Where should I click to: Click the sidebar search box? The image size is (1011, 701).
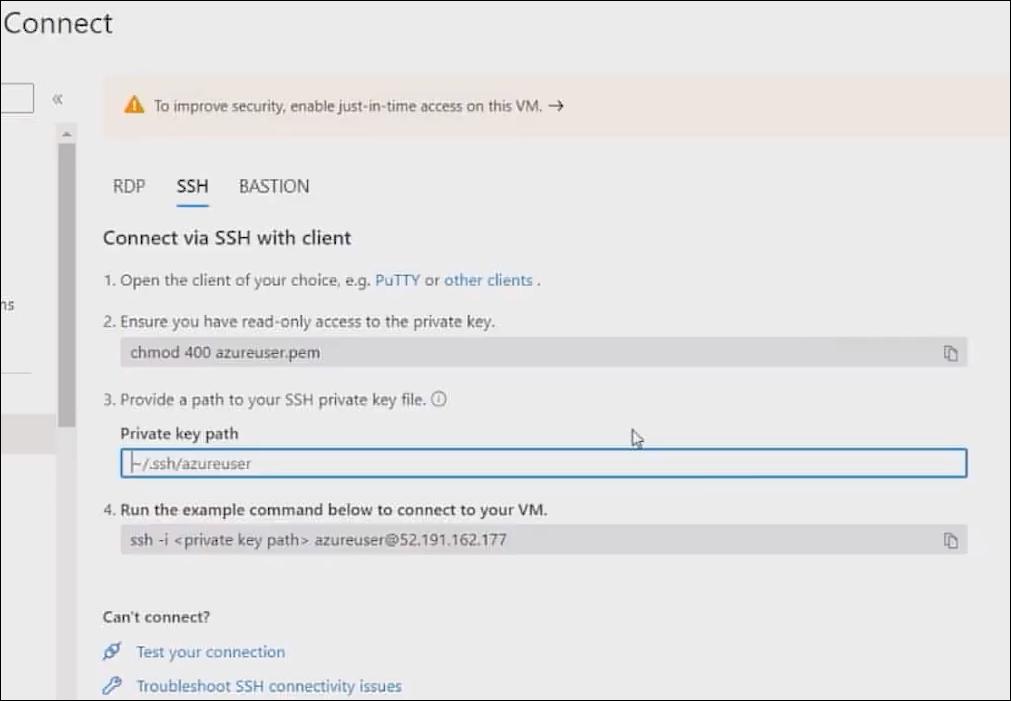(x=16, y=98)
